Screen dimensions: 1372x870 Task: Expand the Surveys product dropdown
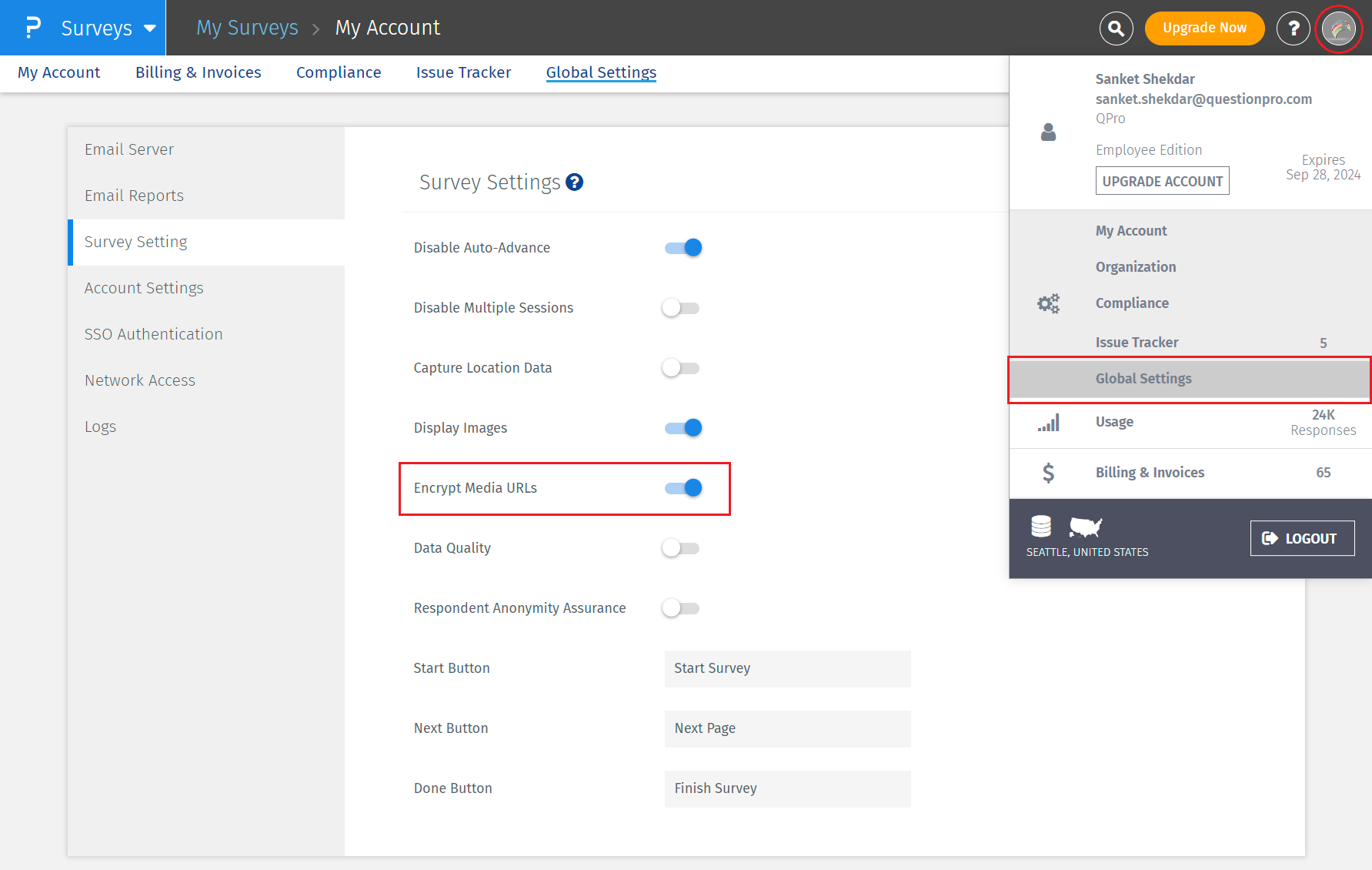tap(149, 28)
